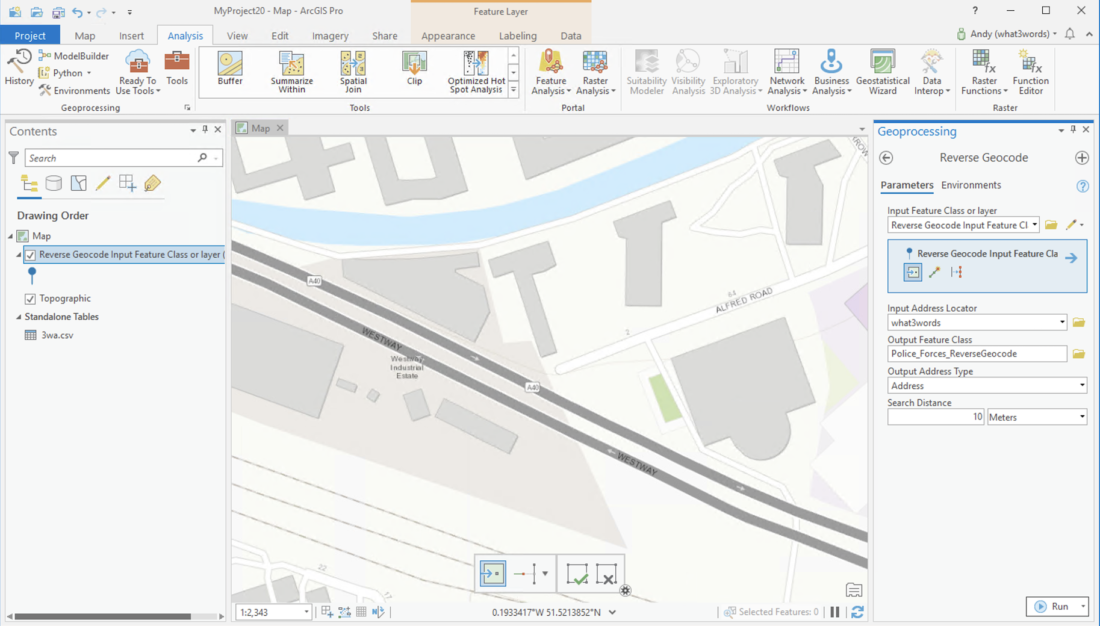Screen dimensions: 1100x626
Task: Select the Buffer tool in the gallery
Action: tap(230, 70)
